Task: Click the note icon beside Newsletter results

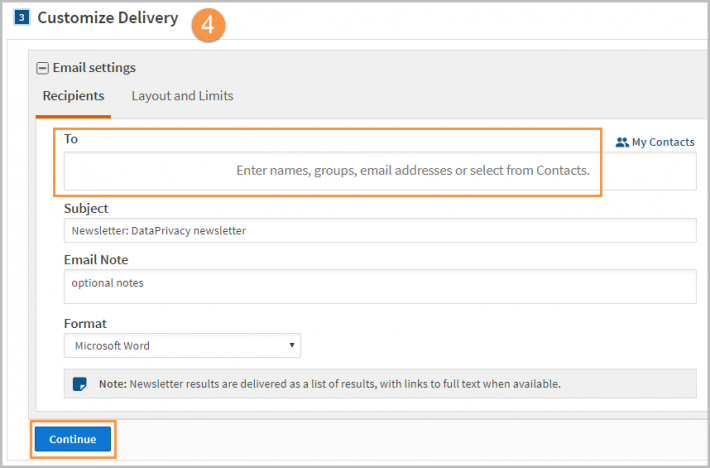Action: click(x=80, y=384)
